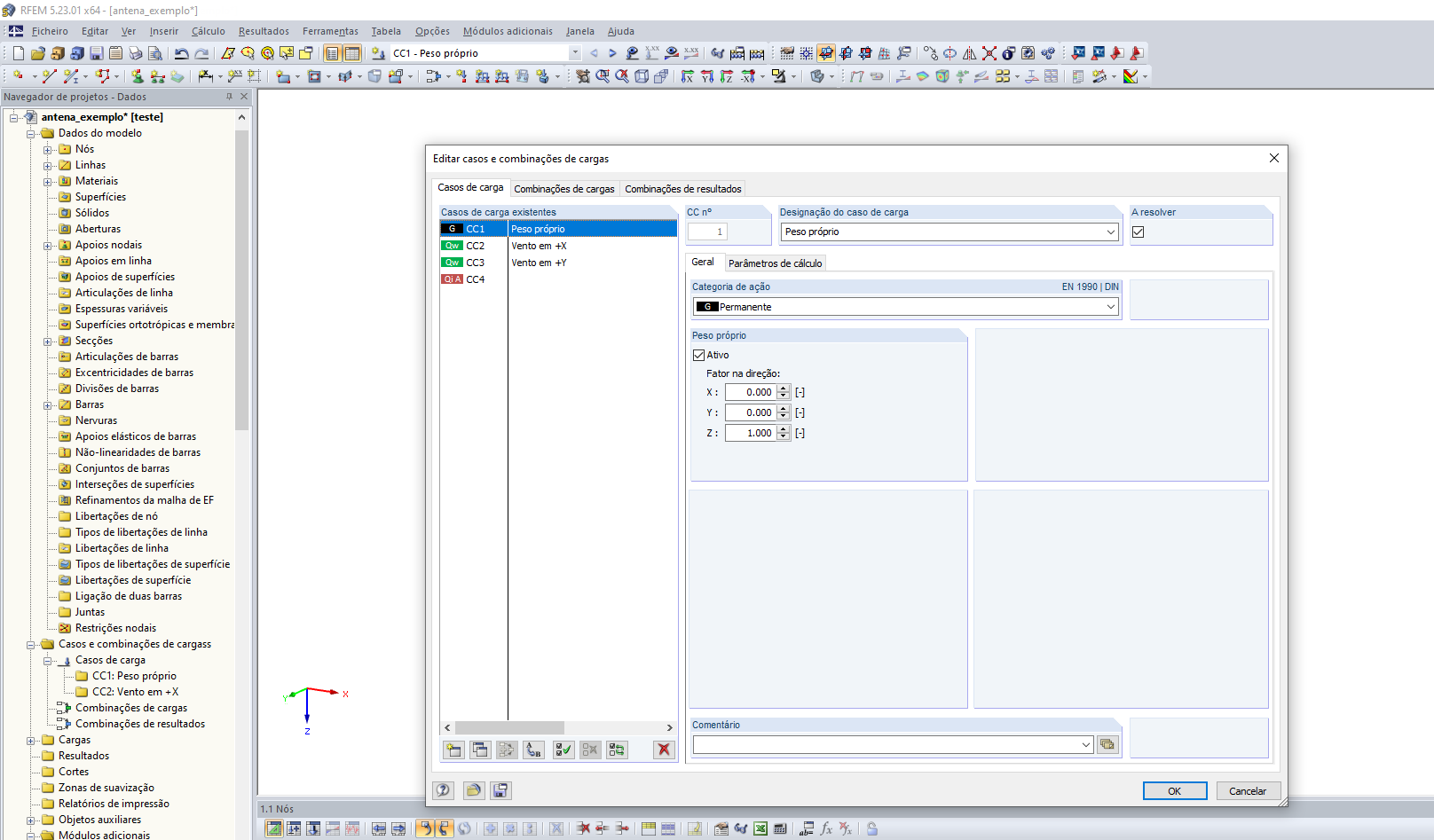Select 'CC2: Vento em +X' in navigator
Screen dimensions: 1434x840
(135, 692)
